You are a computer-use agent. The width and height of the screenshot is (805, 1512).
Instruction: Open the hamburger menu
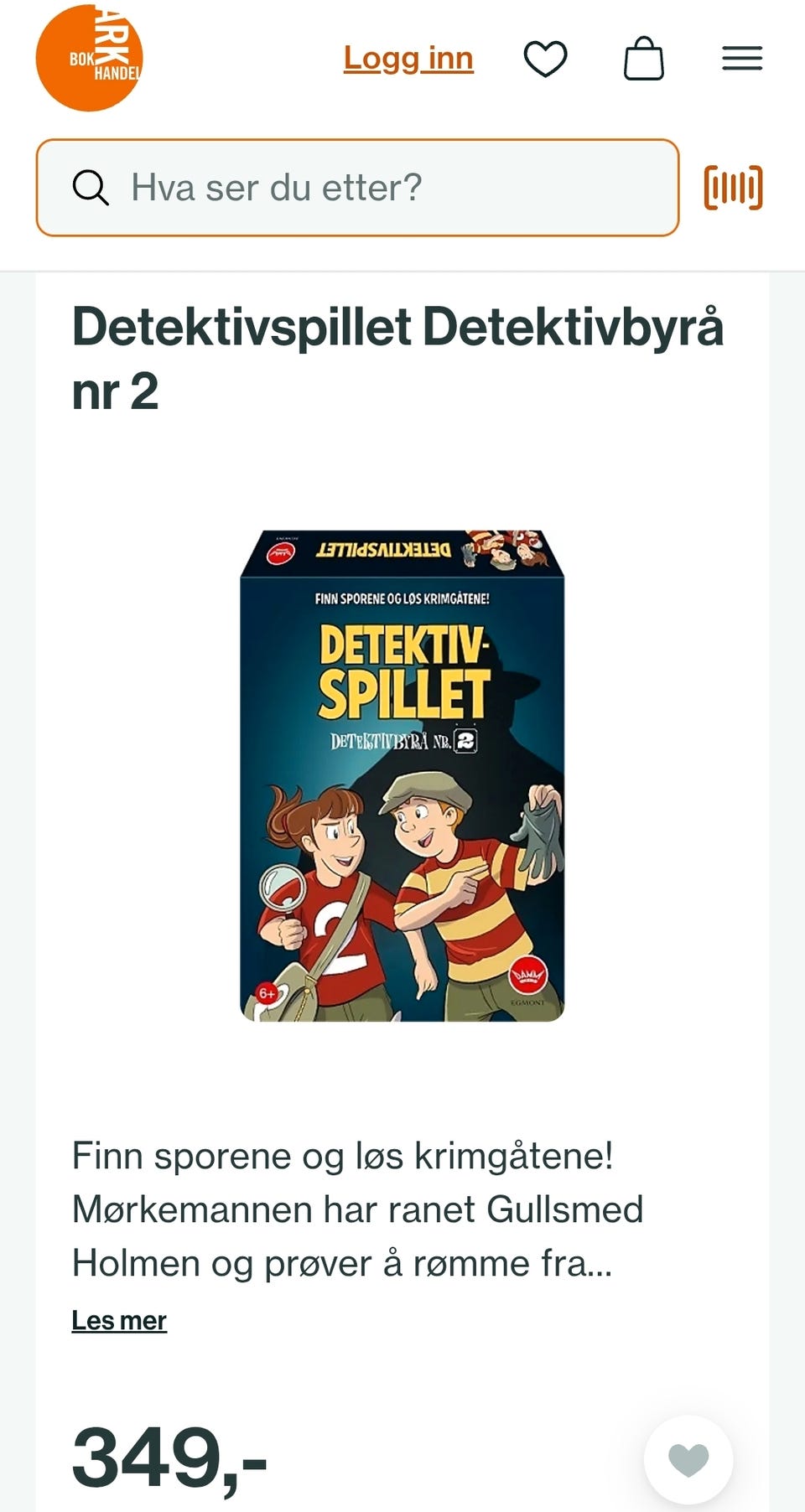tap(742, 59)
